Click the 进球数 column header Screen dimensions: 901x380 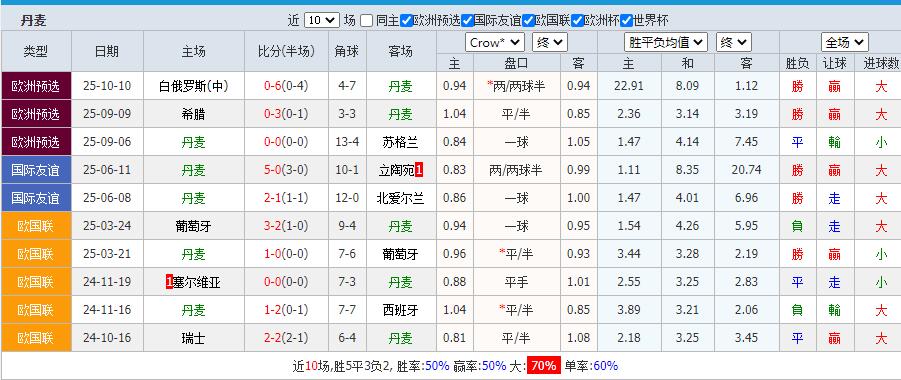(880, 63)
